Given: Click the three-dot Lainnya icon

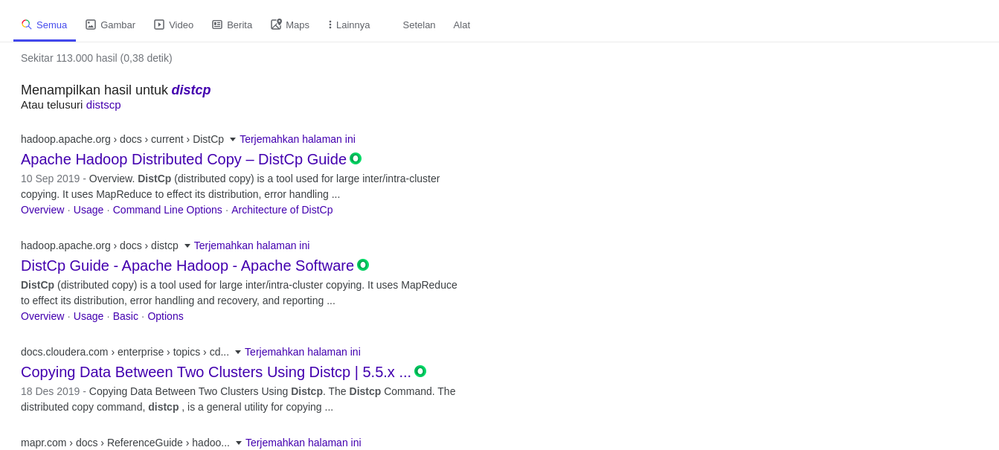Looking at the screenshot, I should click(x=330, y=25).
